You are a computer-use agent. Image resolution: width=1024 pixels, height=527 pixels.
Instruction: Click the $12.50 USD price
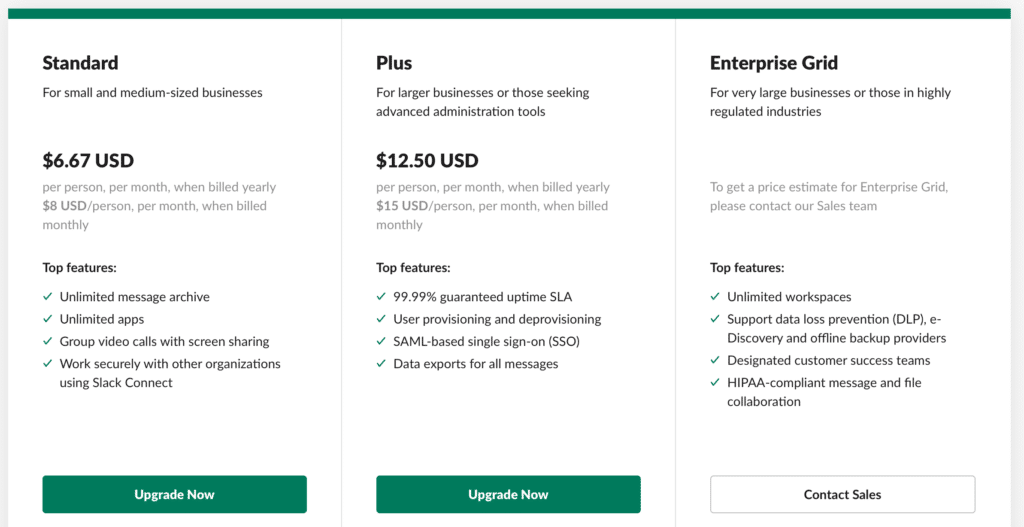(x=427, y=160)
